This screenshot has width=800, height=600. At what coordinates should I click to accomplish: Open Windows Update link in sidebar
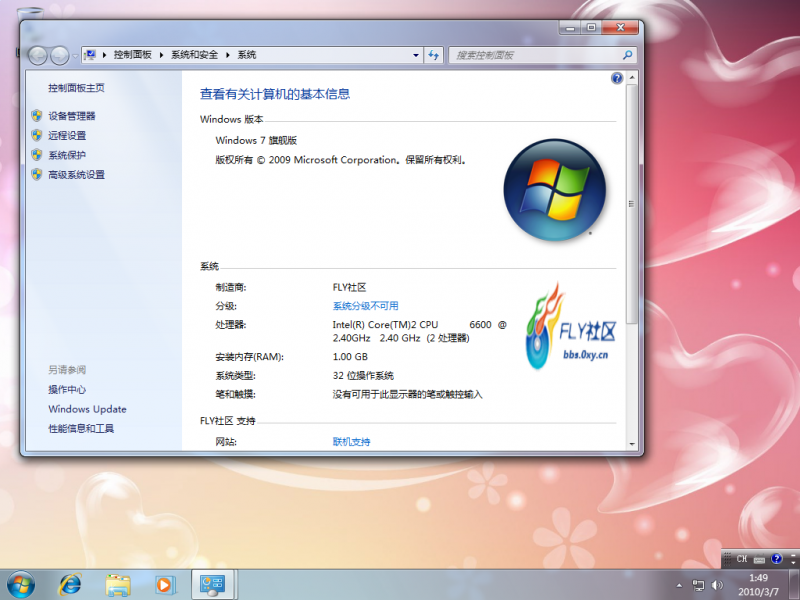tap(87, 409)
